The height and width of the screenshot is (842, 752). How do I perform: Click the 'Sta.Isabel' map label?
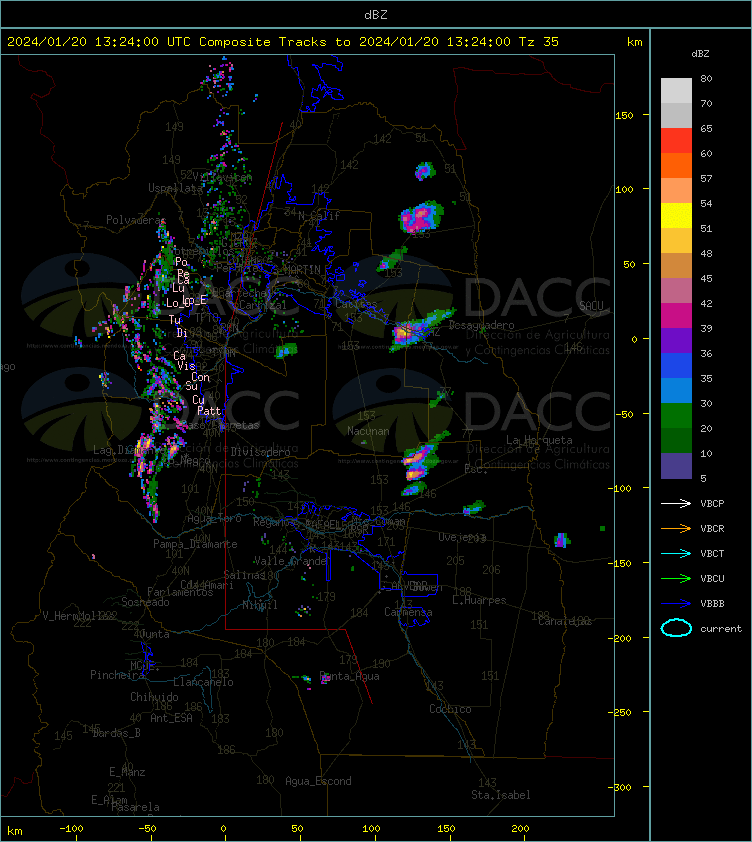click(501, 795)
